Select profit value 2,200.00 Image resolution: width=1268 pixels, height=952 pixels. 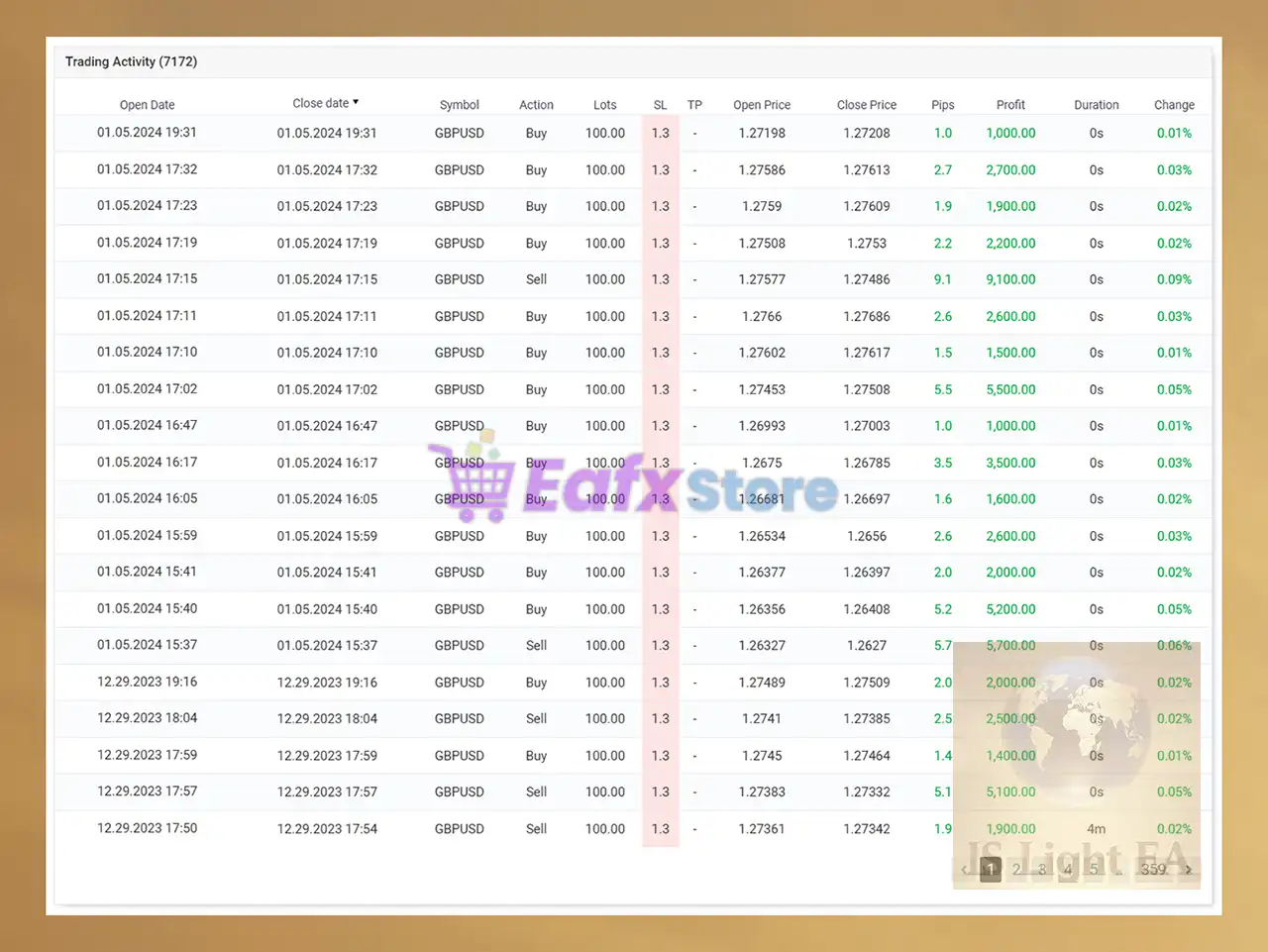1010,244
